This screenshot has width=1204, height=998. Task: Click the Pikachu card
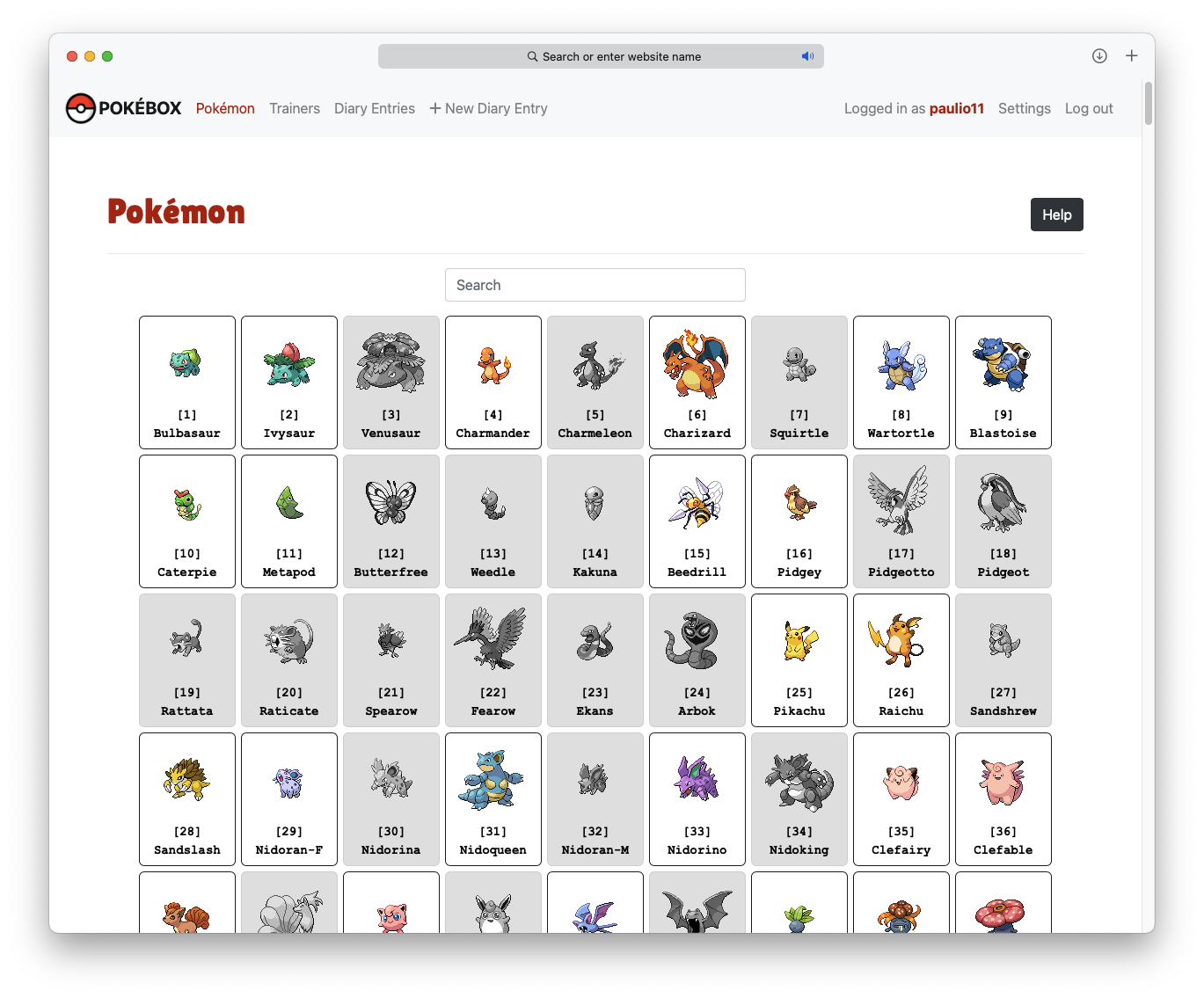pos(799,660)
